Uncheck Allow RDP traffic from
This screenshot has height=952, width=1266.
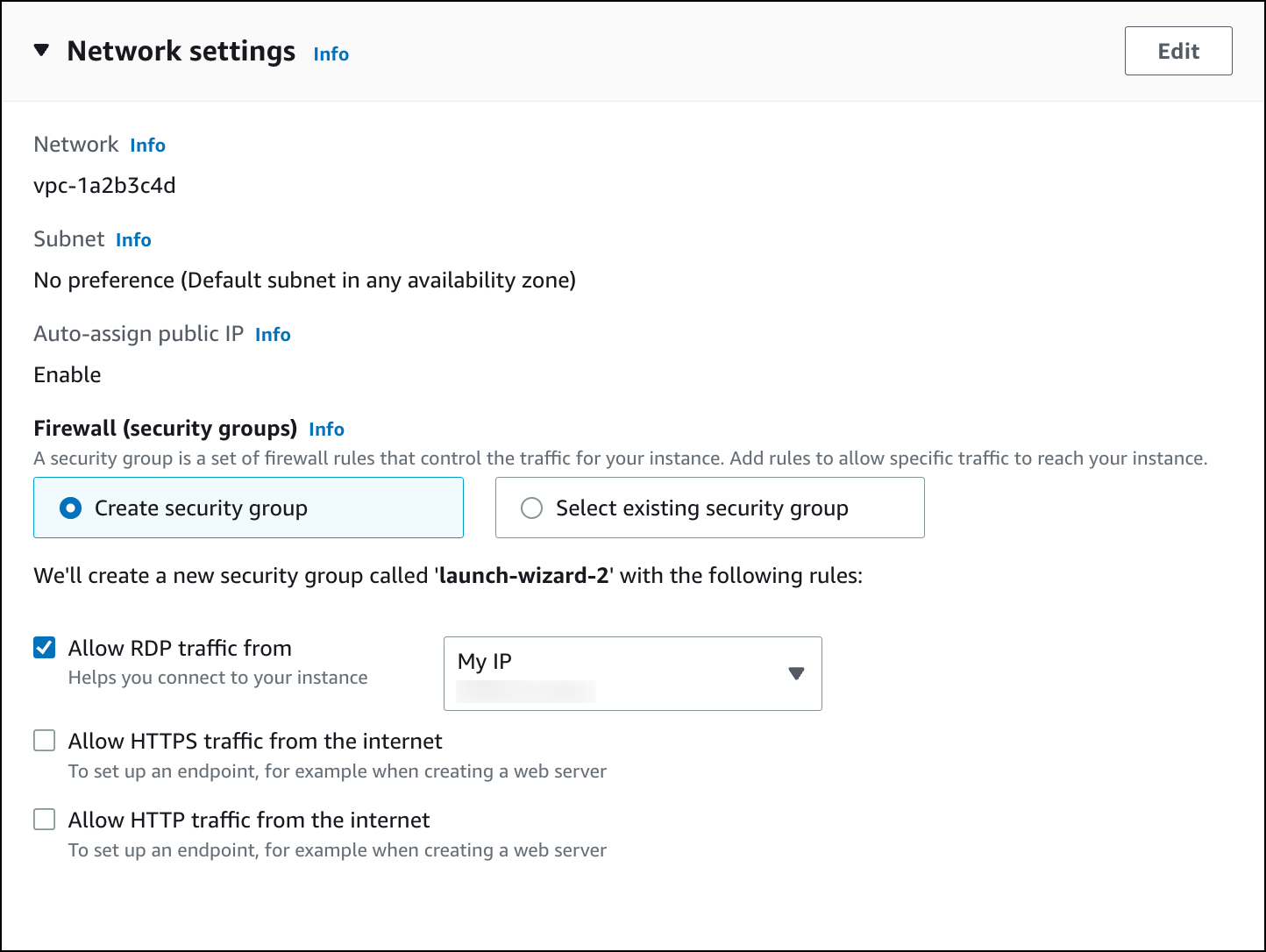click(44, 647)
